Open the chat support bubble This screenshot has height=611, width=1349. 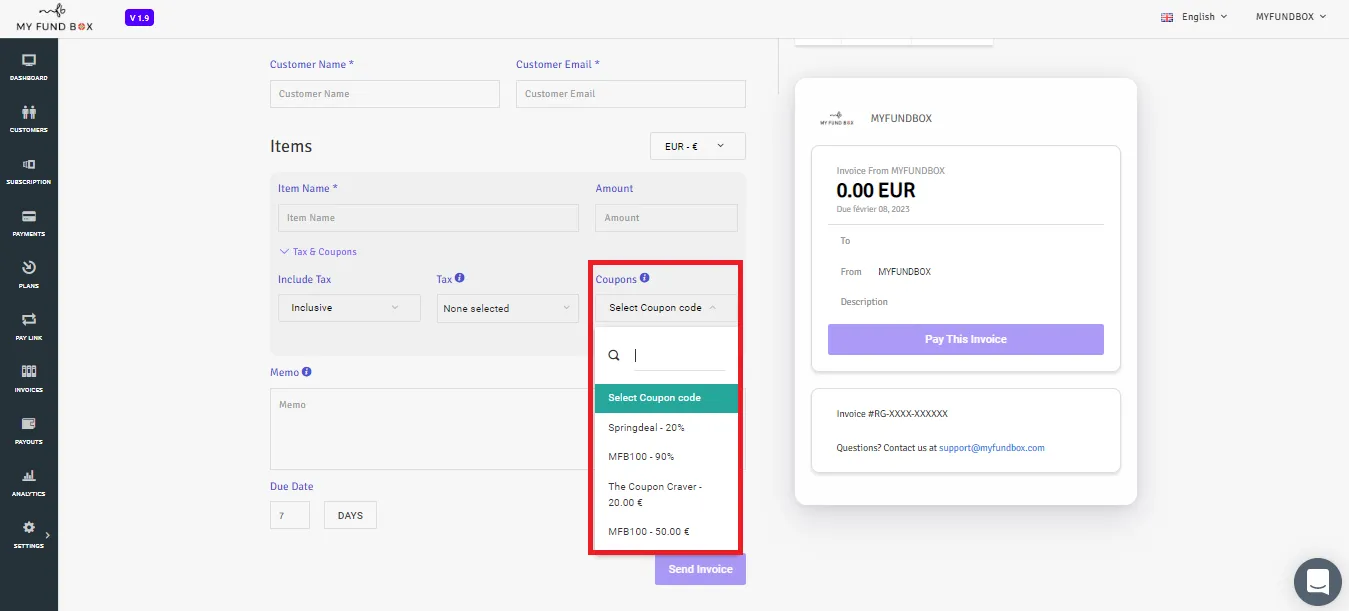click(1317, 582)
